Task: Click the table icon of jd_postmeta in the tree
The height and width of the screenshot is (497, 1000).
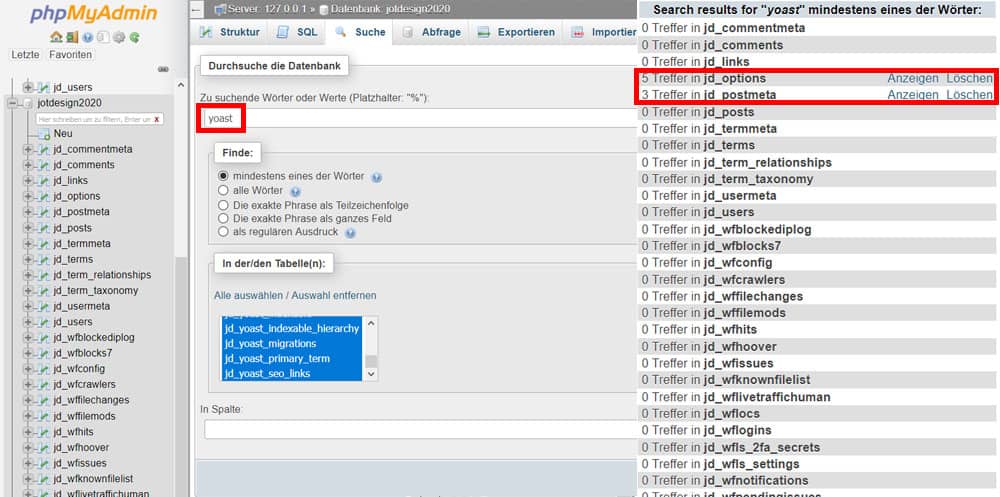Action: (x=44, y=212)
